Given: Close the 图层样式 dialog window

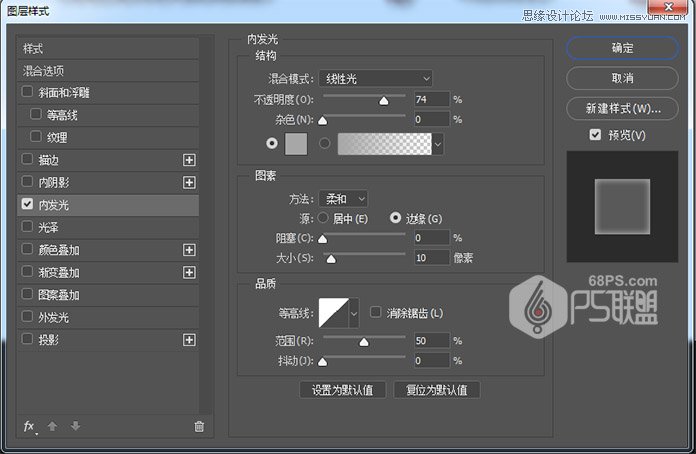Looking at the screenshot, I should click(x=668, y=6).
